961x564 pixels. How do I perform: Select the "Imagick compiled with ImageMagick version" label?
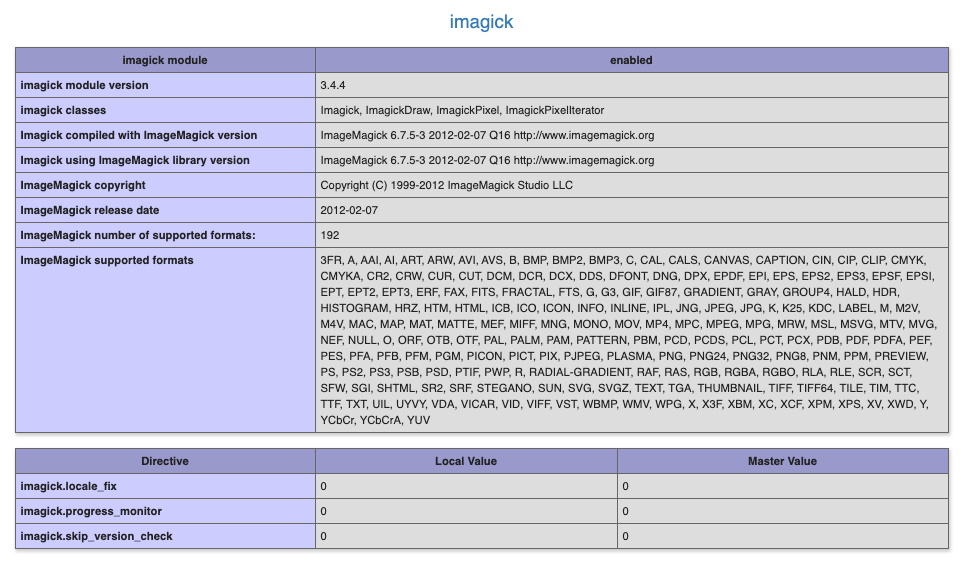139,135
